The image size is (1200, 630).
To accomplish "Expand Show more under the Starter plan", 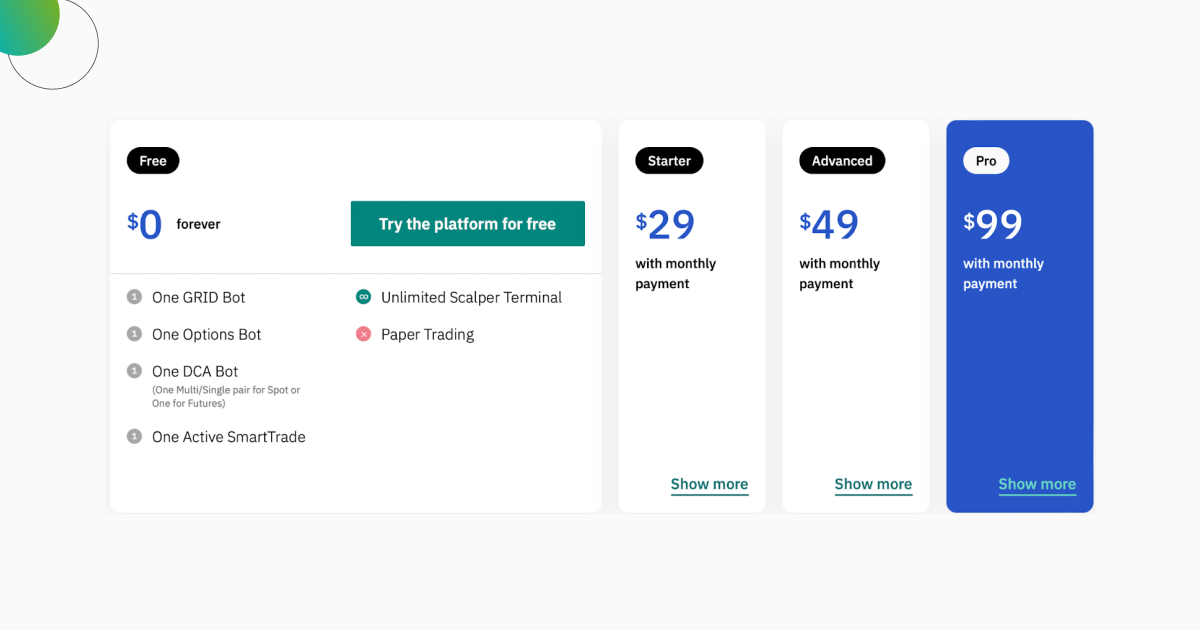I will point(709,484).
